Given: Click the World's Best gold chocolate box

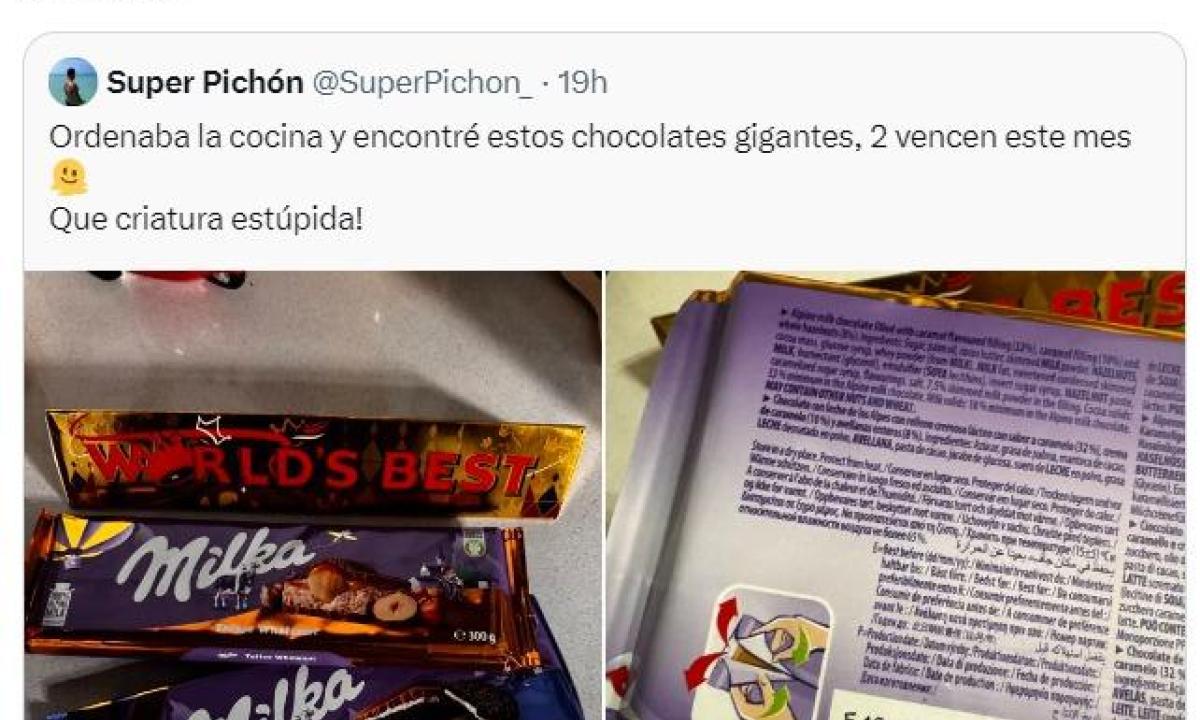Looking at the screenshot, I should (315, 466).
